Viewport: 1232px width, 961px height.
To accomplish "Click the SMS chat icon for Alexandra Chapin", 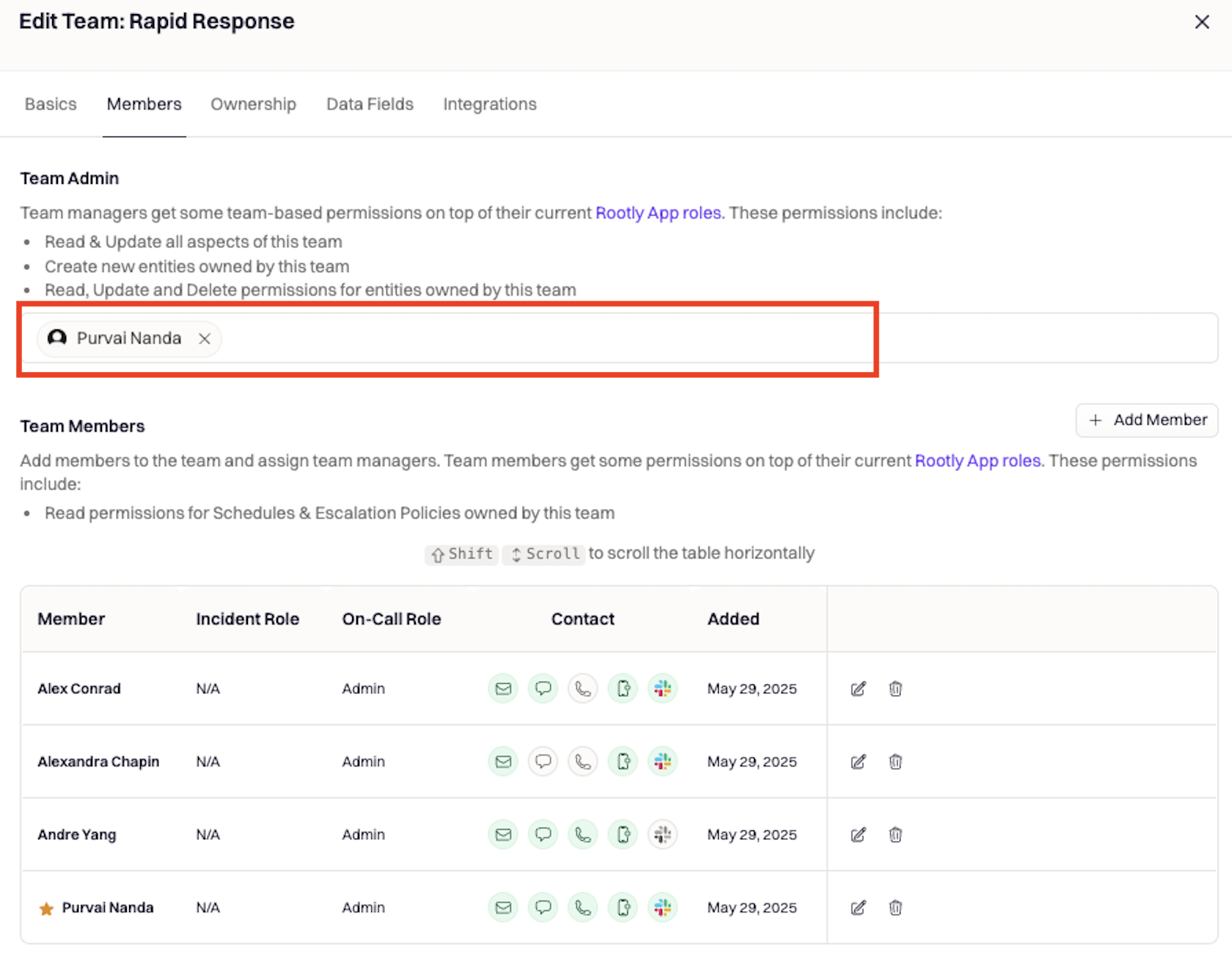I will pos(543,761).
